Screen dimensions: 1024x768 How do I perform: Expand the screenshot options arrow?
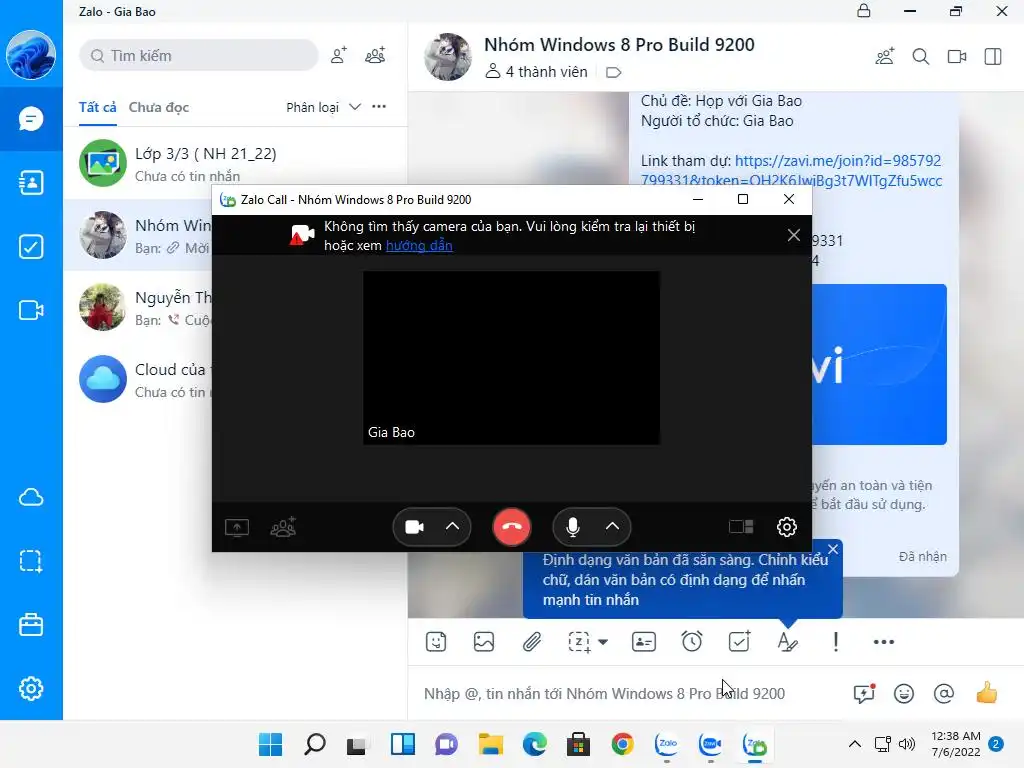pyautogui.click(x=603, y=642)
